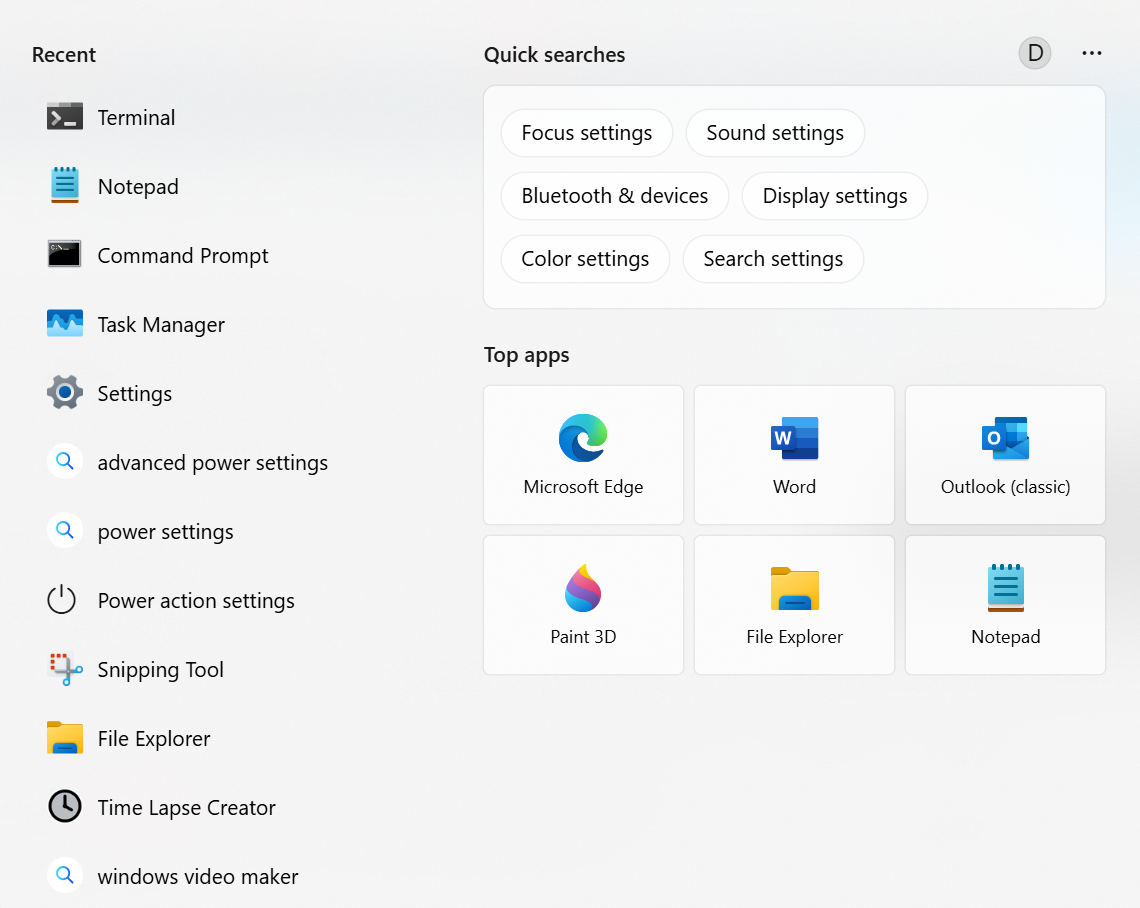Image resolution: width=1140 pixels, height=908 pixels.
Task: Open the D user account avatar
Action: coord(1035,53)
